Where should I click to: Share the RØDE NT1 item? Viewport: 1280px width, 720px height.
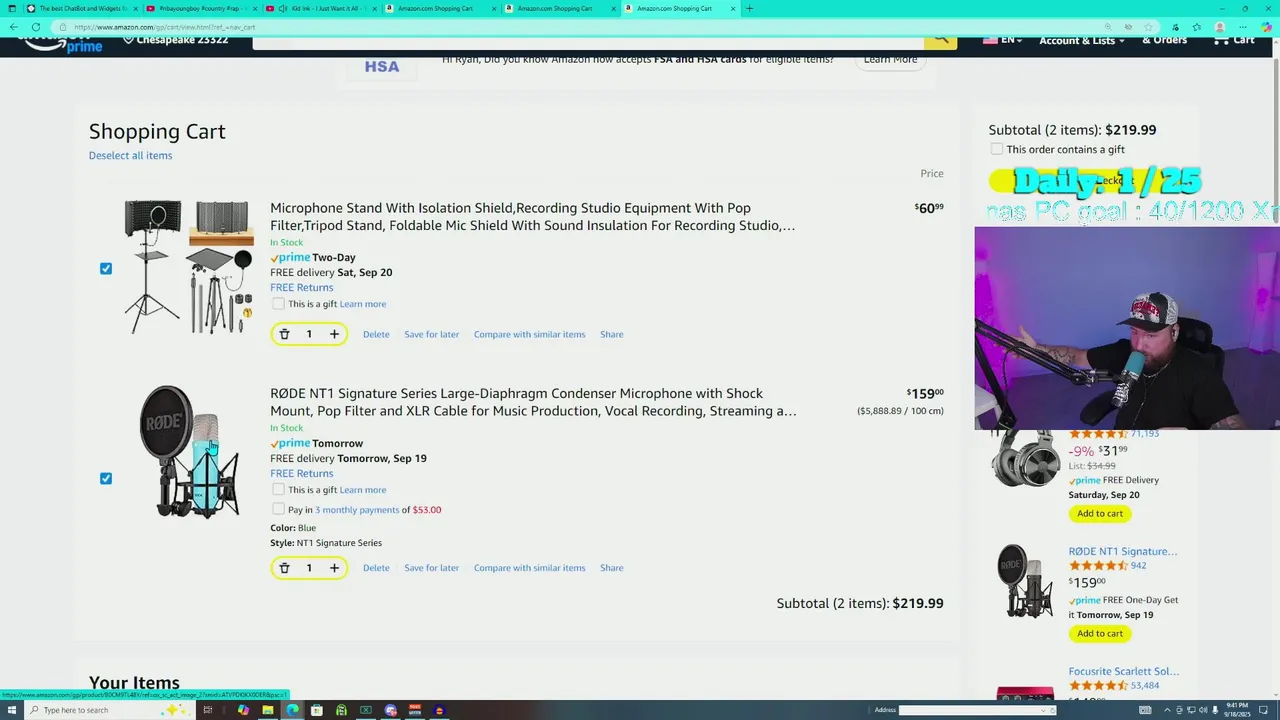click(611, 568)
